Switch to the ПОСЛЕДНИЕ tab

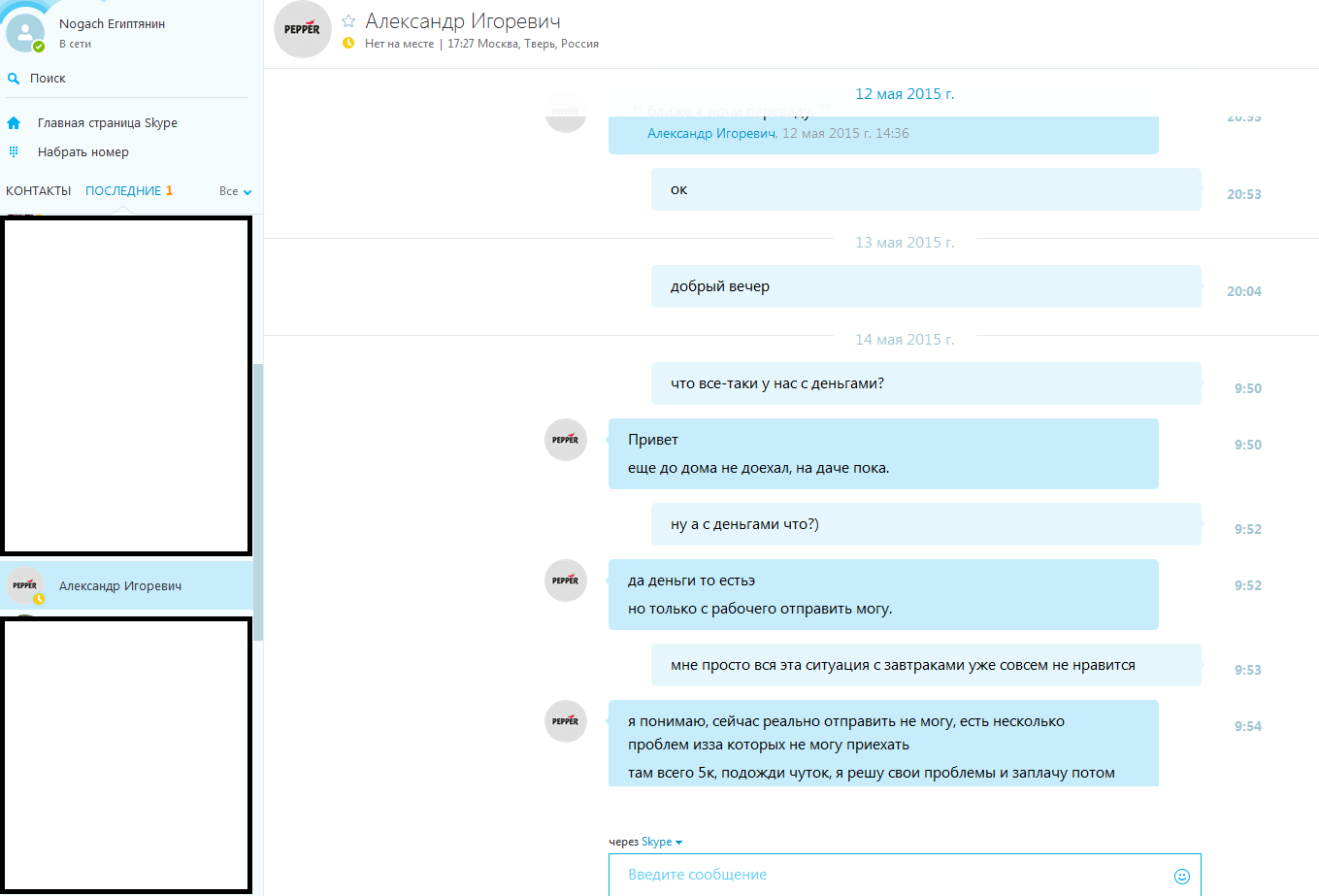point(123,191)
